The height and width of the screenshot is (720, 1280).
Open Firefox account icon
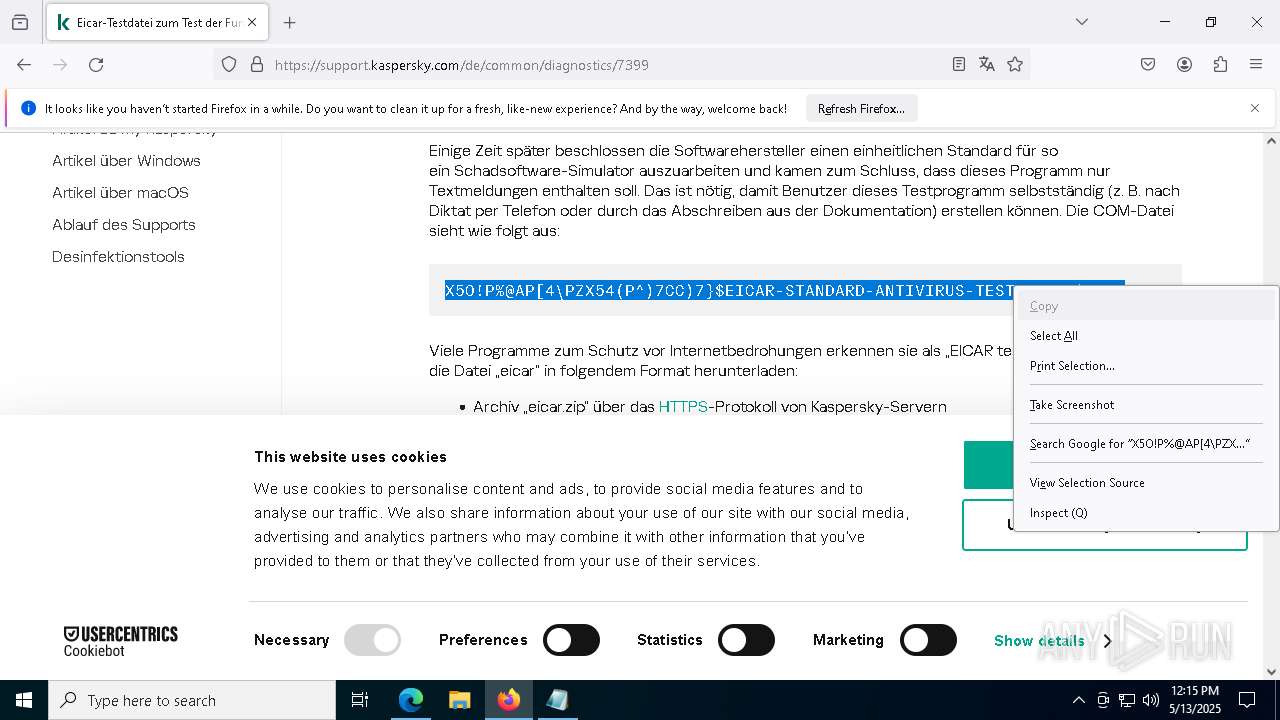click(1184, 64)
